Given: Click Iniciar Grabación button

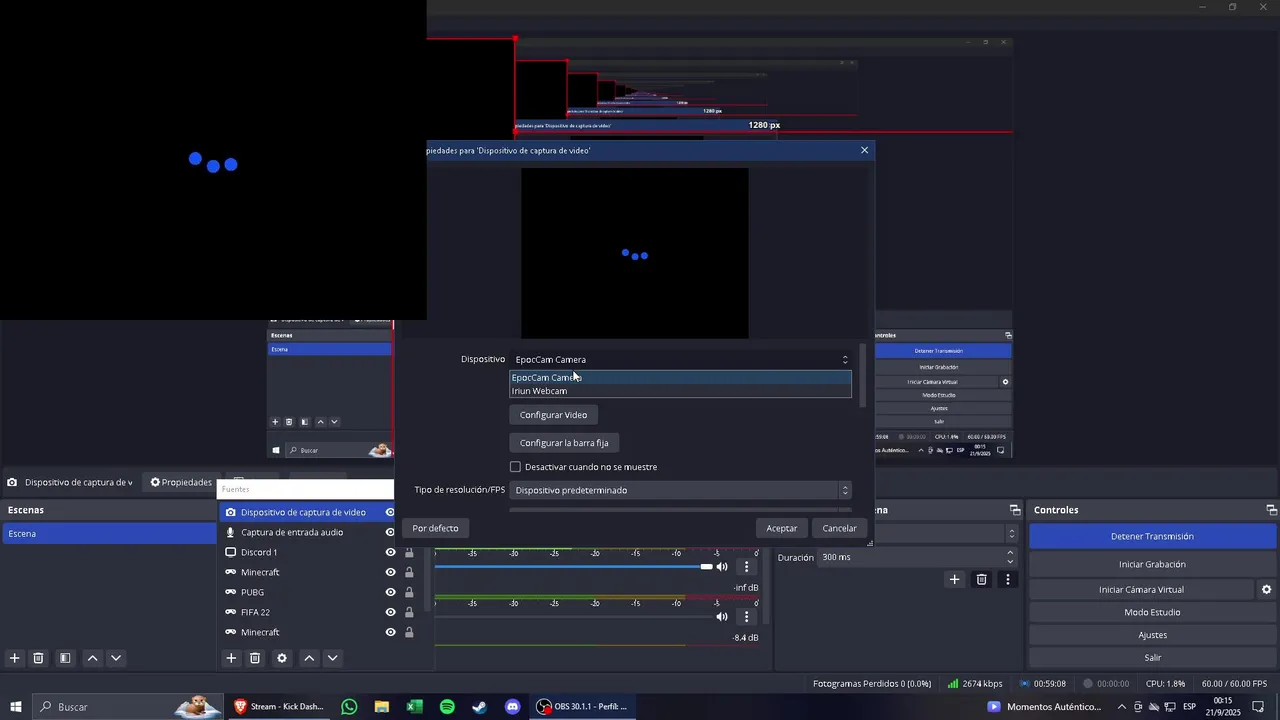Looking at the screenshot, I should [x=1152, y=564].
